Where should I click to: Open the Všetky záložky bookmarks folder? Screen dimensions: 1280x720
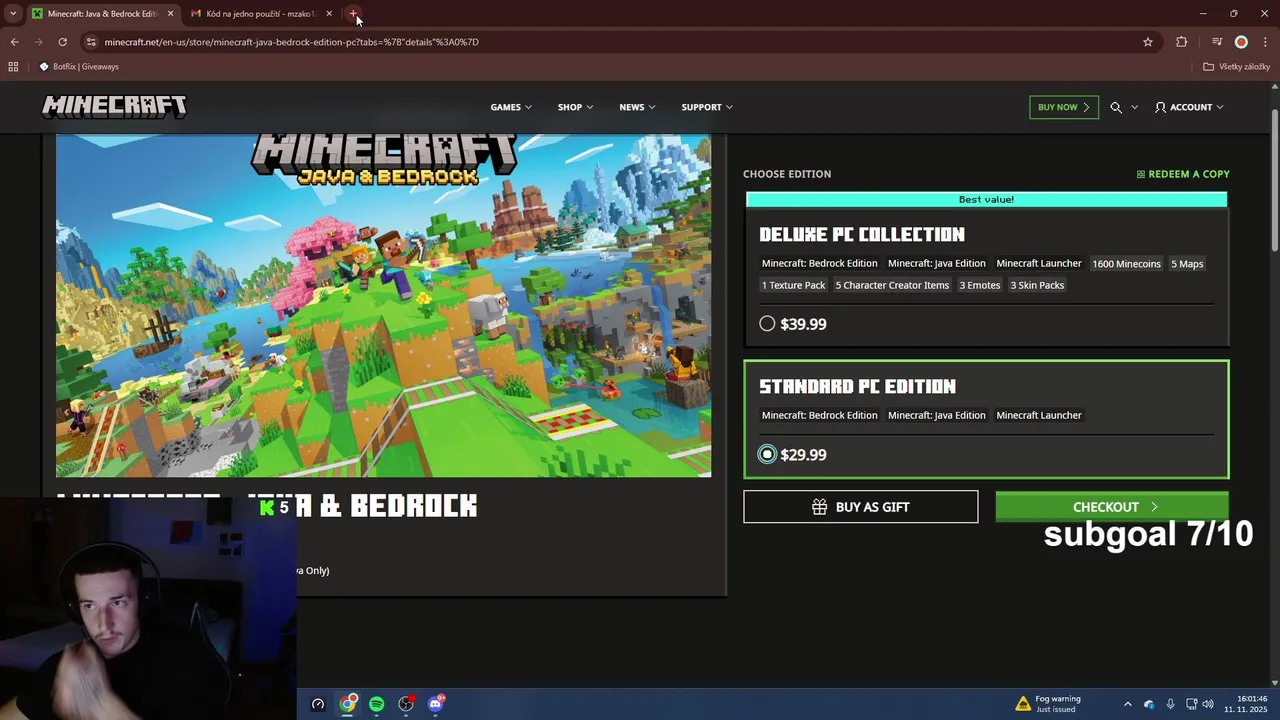1236,67
